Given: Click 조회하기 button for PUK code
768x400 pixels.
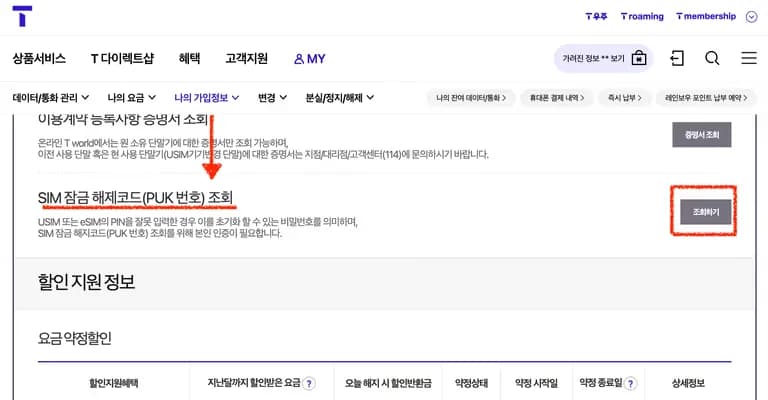Looking at the screenshot, I should tap(701, 212).
